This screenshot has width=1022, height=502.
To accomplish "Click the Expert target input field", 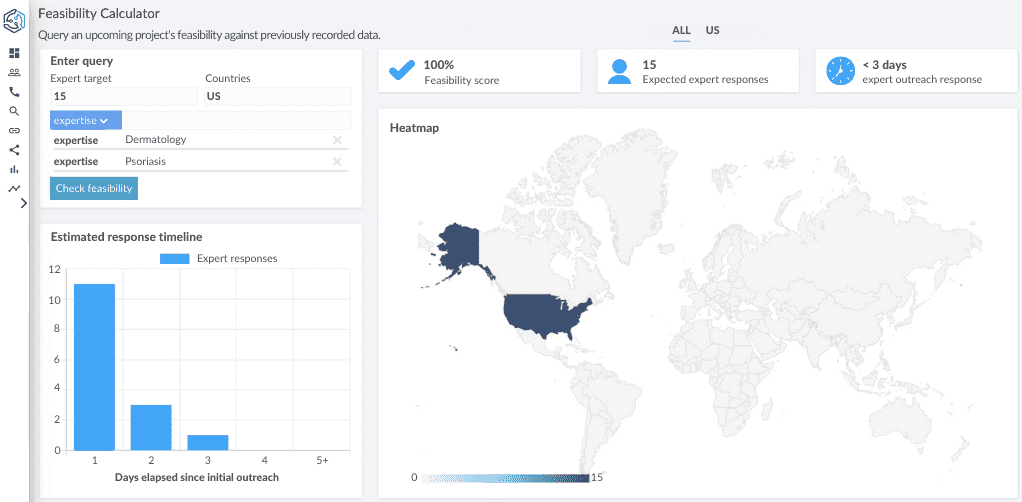I will pos(124,96).
